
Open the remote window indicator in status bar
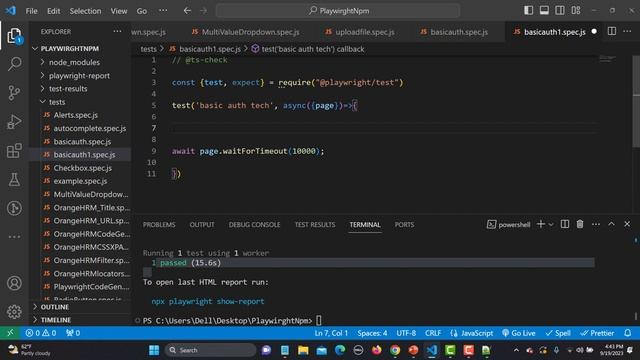pyautogui.click(x=10, y=333)
